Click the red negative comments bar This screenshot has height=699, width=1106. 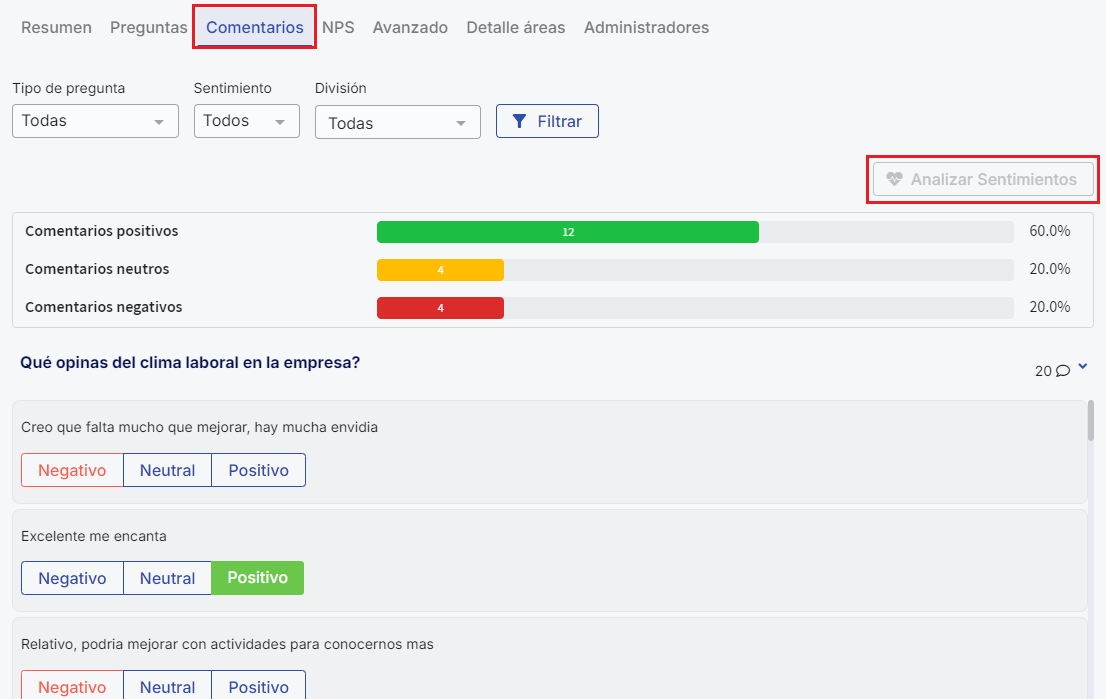point(440,308)
